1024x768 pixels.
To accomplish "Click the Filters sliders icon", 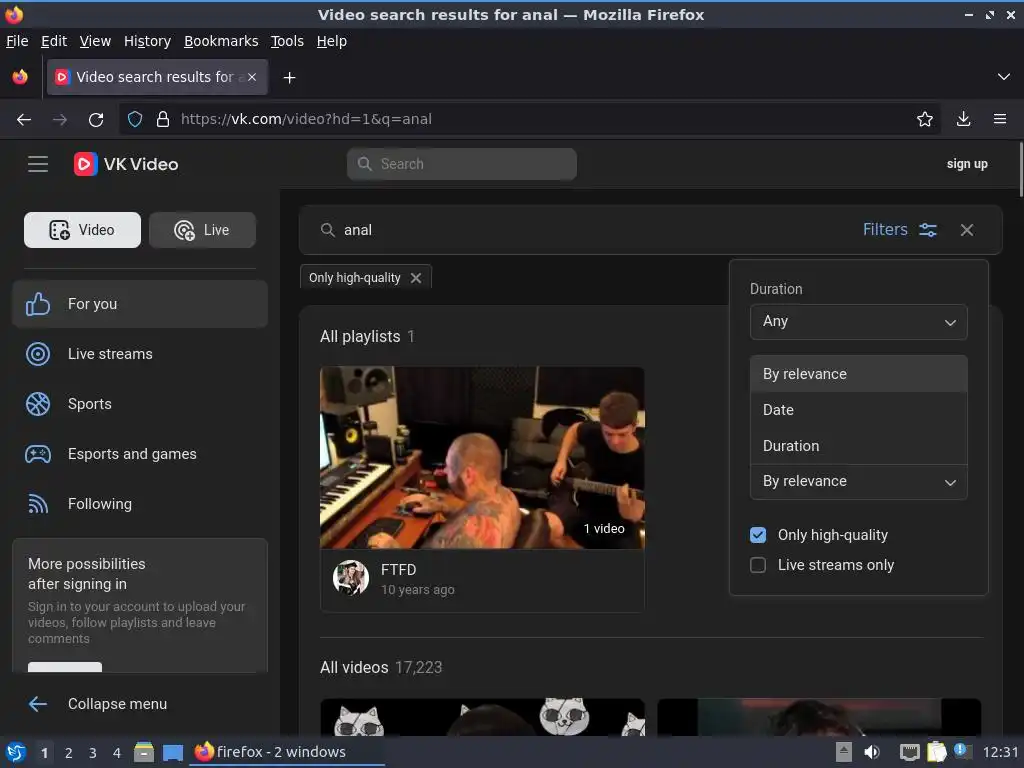I will pyautogui.click(x=927, y=230).
